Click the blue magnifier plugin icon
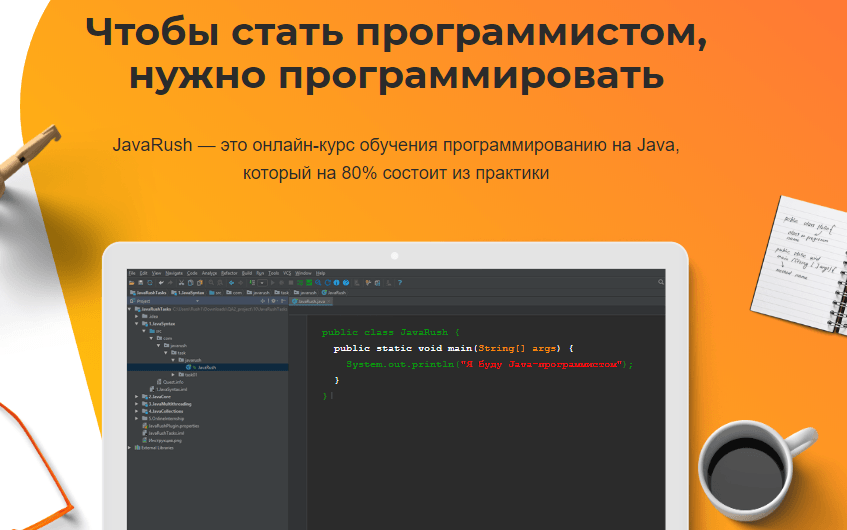This screenshot has height=530, width=847. tap(318, 283)
